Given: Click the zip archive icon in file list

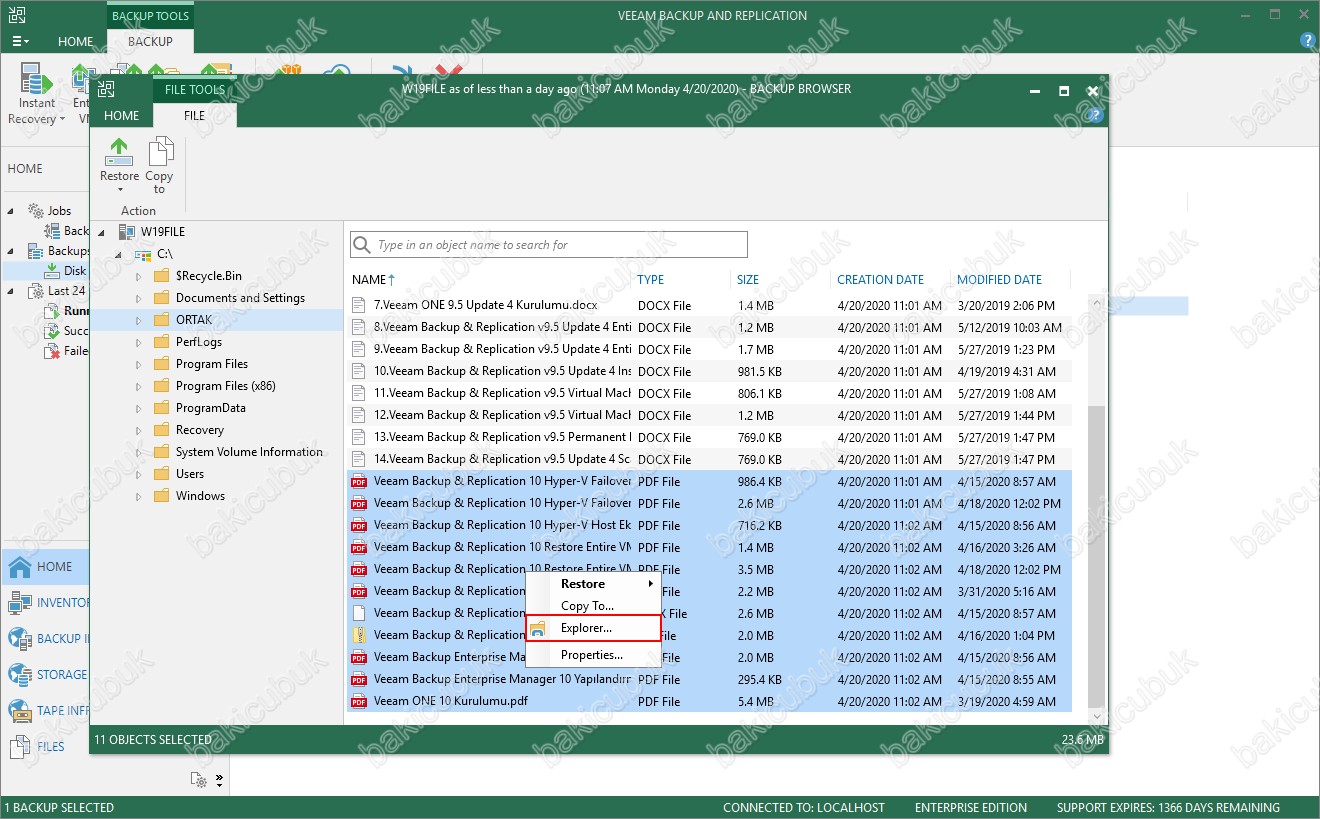Looking at the screenshot, I should pos(359,636).
